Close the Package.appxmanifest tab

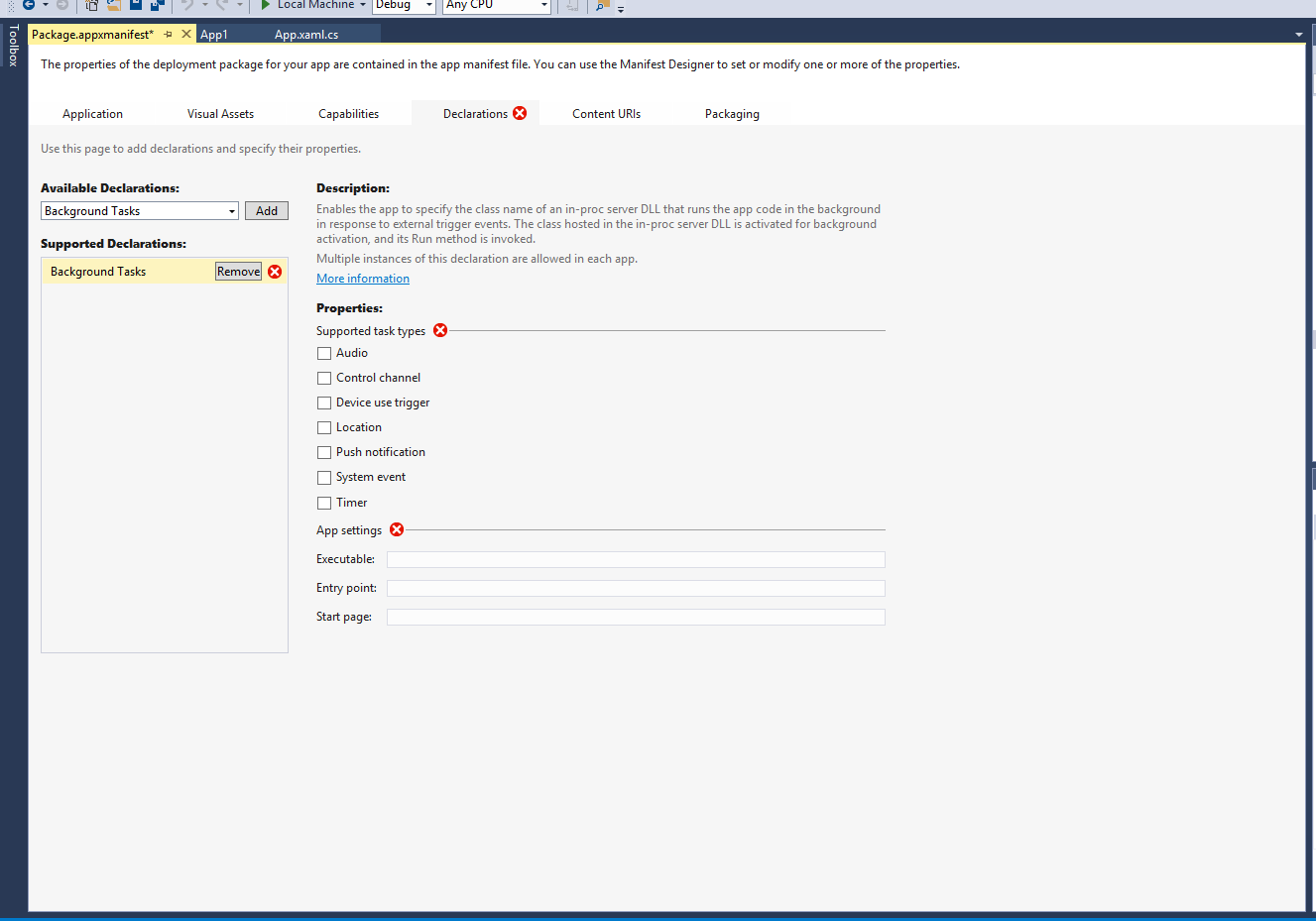(x=186, y=34)
